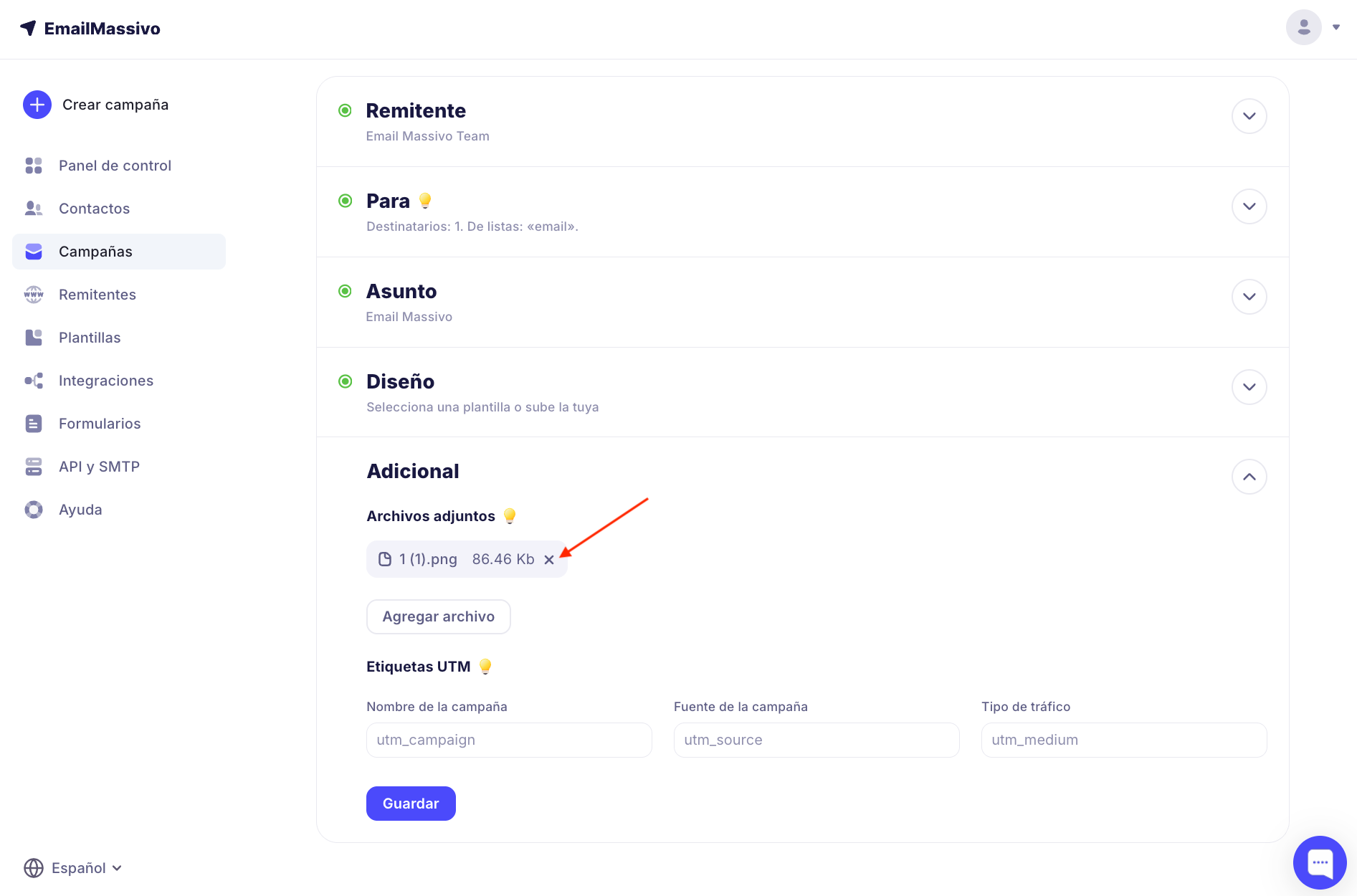Click the EmailMassivo paper plane logo
1357x896 pixels.
(x=28, y=28)
